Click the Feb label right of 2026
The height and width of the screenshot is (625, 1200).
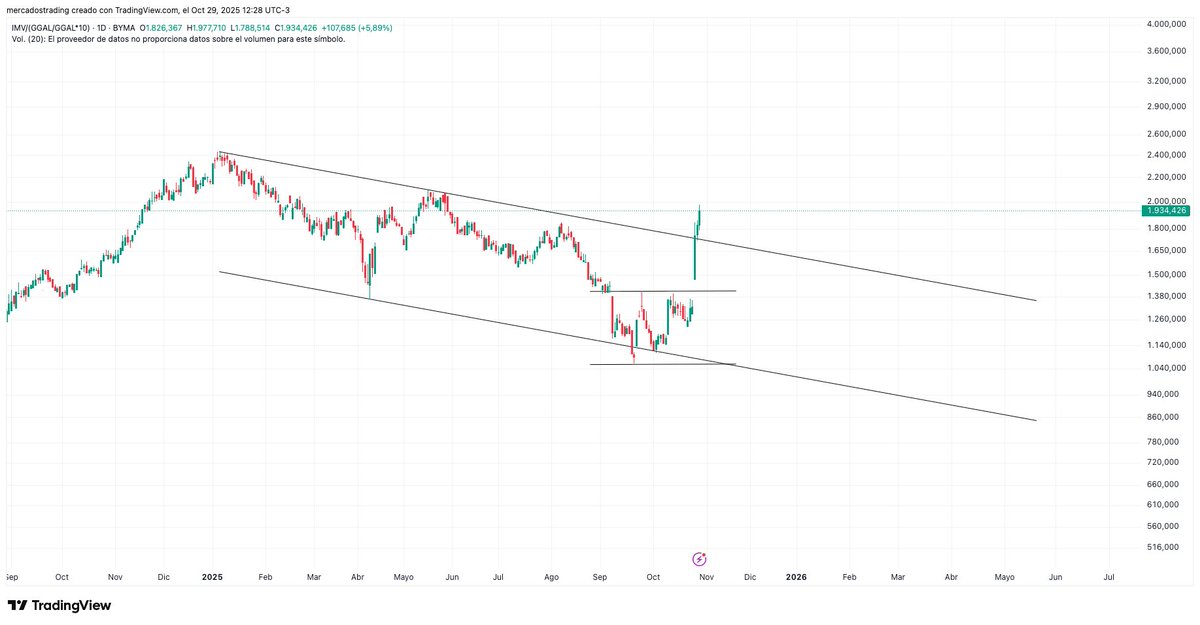tap(849, 577)
